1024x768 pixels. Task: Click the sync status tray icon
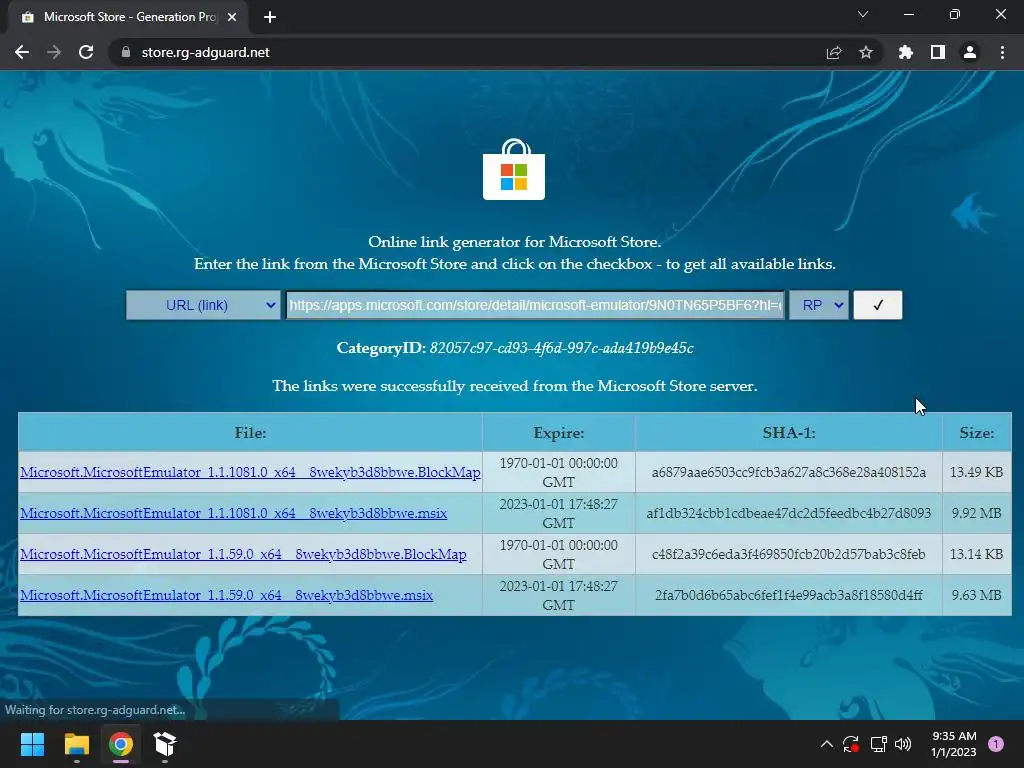851,744
